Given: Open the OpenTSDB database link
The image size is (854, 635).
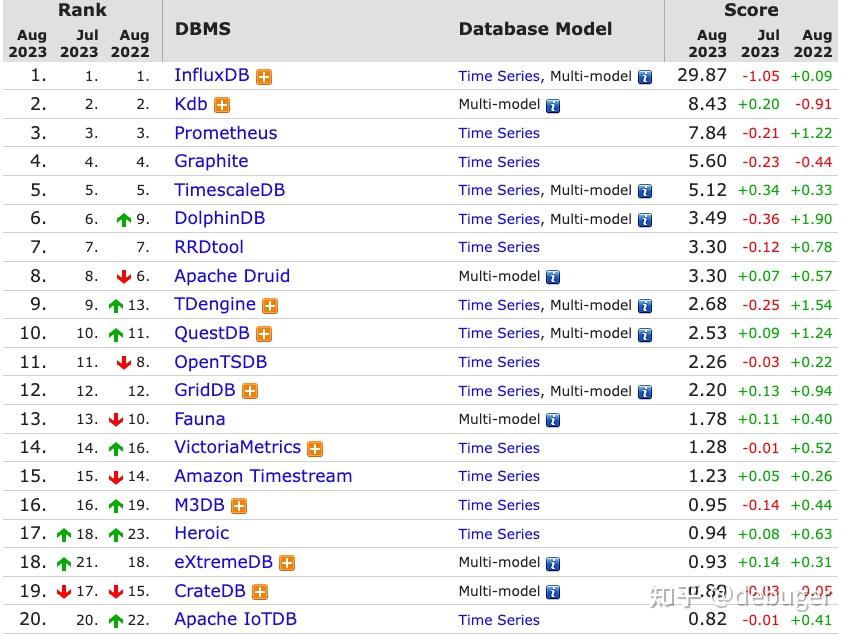Looking at the screenshot, I should [x=221, y=362].
